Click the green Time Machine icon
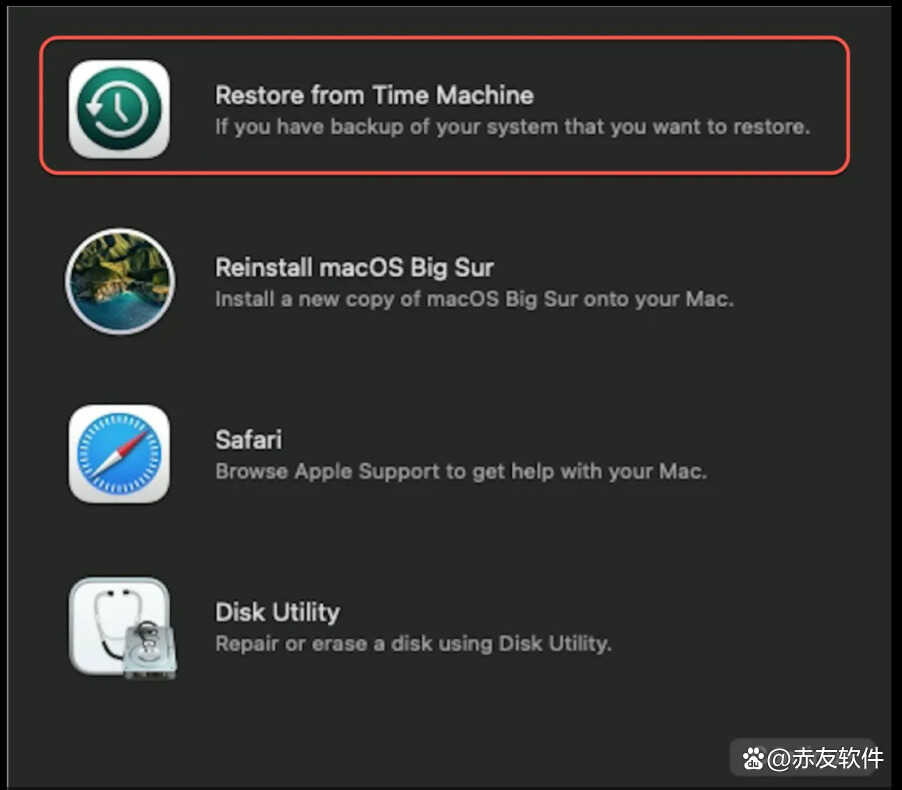The width and height of the screenshot is (902, 790). (x=119, y=109)
